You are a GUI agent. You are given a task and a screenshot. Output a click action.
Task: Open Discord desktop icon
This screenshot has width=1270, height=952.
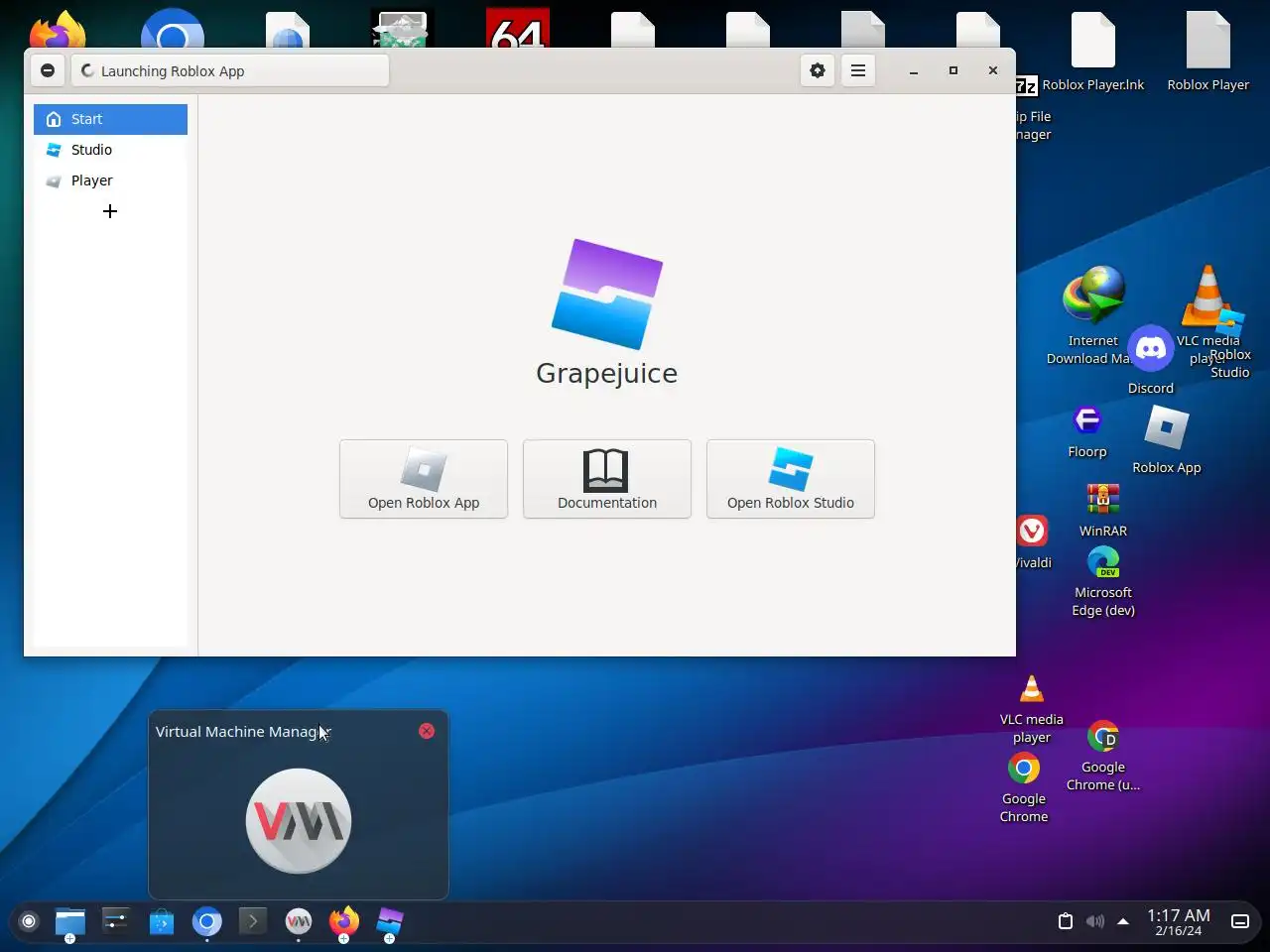click(x=1151, y=359)
